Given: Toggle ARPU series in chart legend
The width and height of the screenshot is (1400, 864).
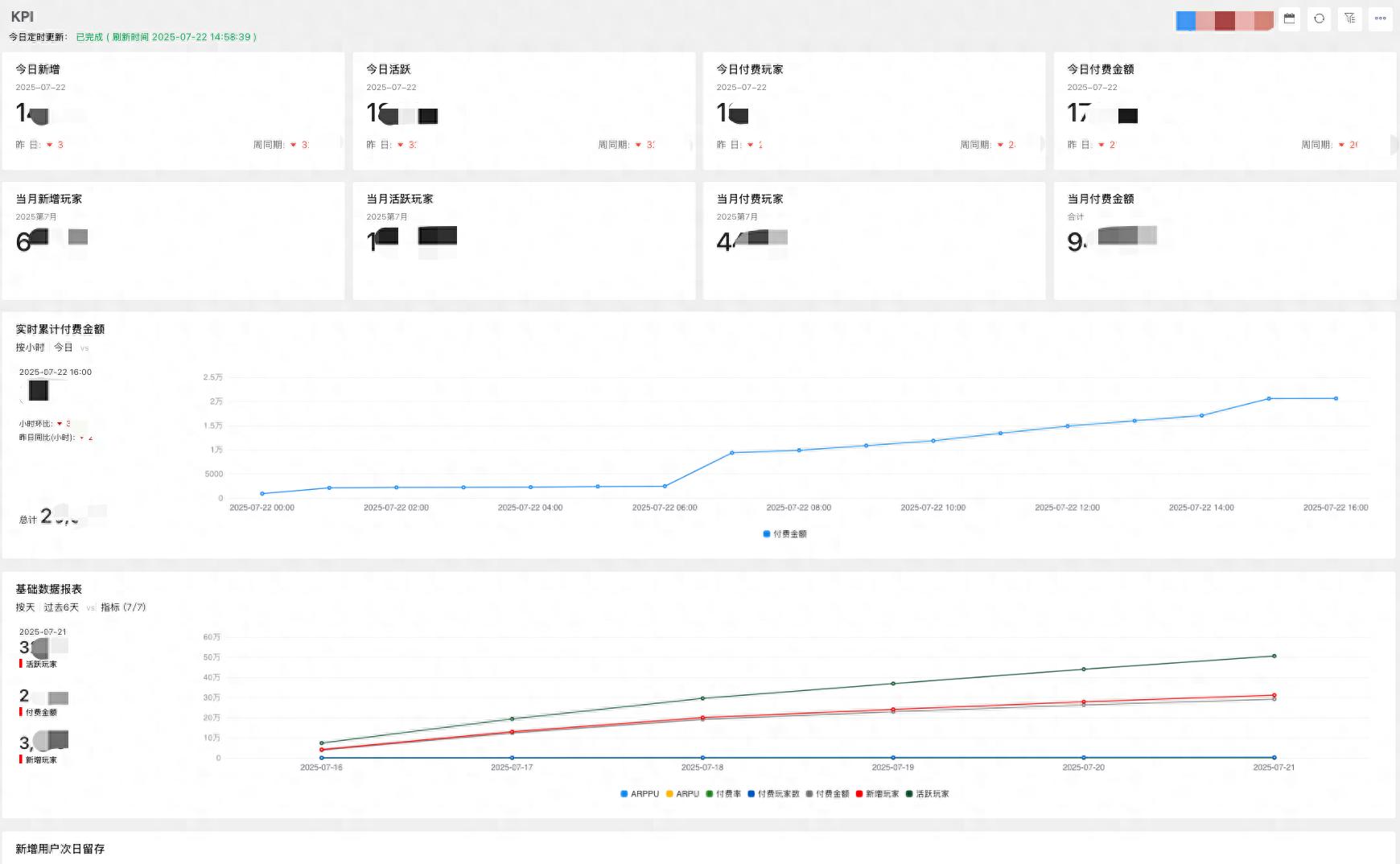Looking at the screenshot, I should [x=682, y=794].
